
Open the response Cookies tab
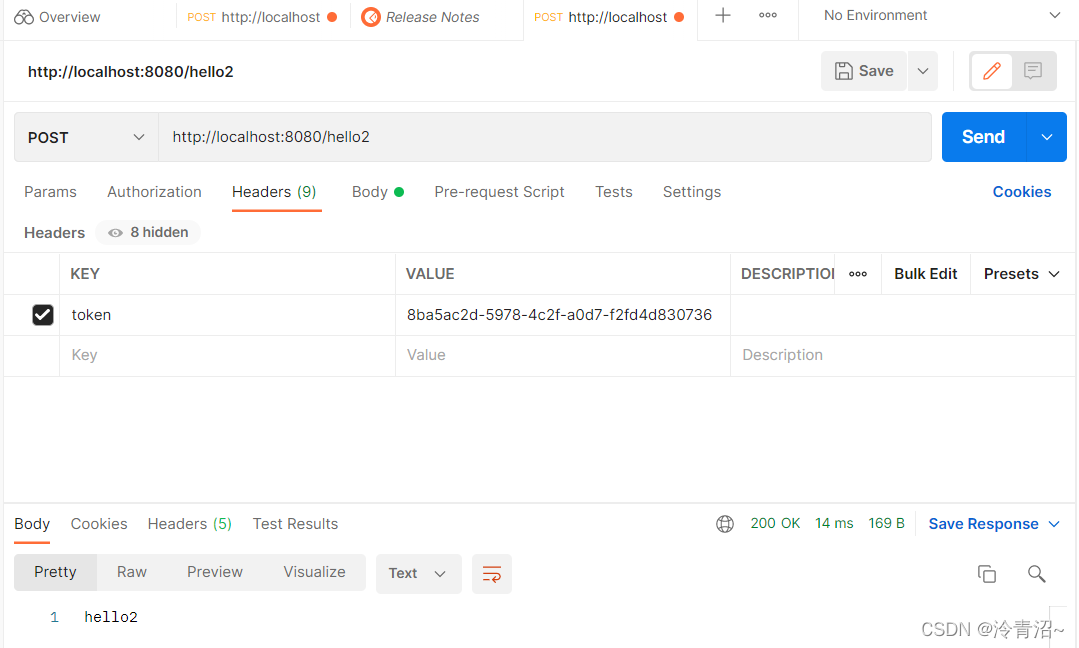click(x=99, y=524)
